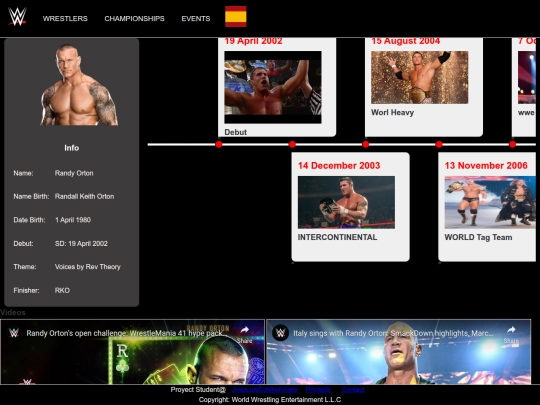Open the 15 August 2004 World Heavy image
The image size is (540, 405).
(x=419, y=77)
